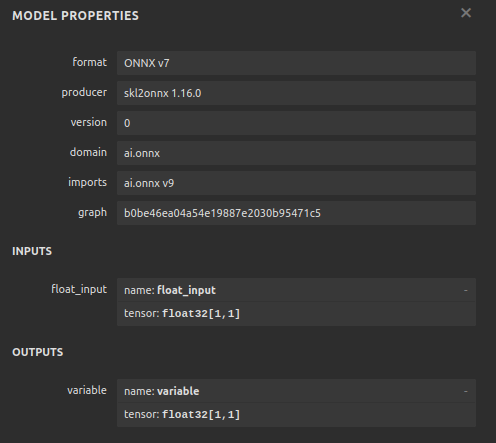Collapse the float_input details toggle
Viewport: 496px width, 443px height.
(x=466, y=290)
